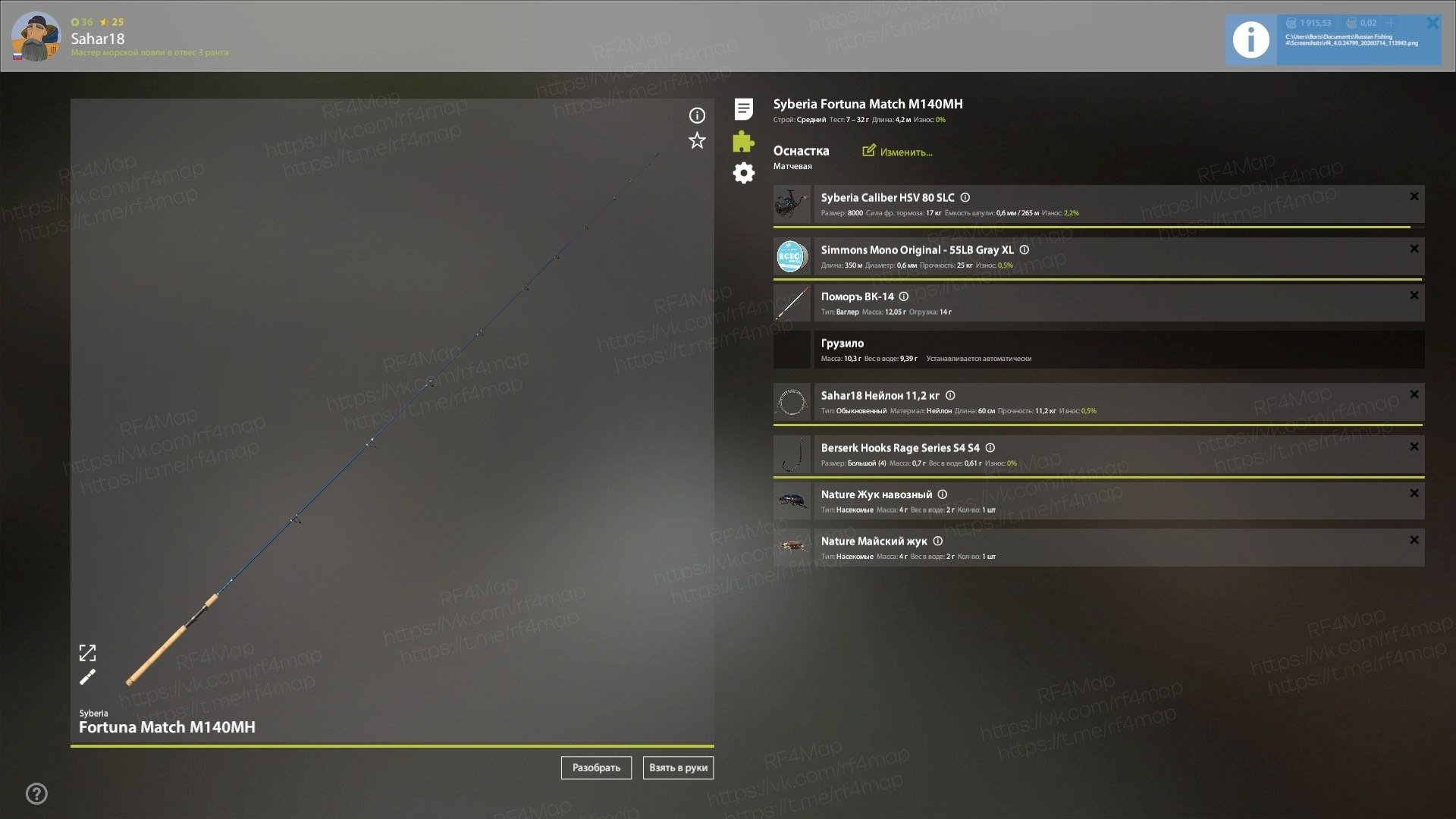Show info for Nature Майский жук bait

[938, 541]
